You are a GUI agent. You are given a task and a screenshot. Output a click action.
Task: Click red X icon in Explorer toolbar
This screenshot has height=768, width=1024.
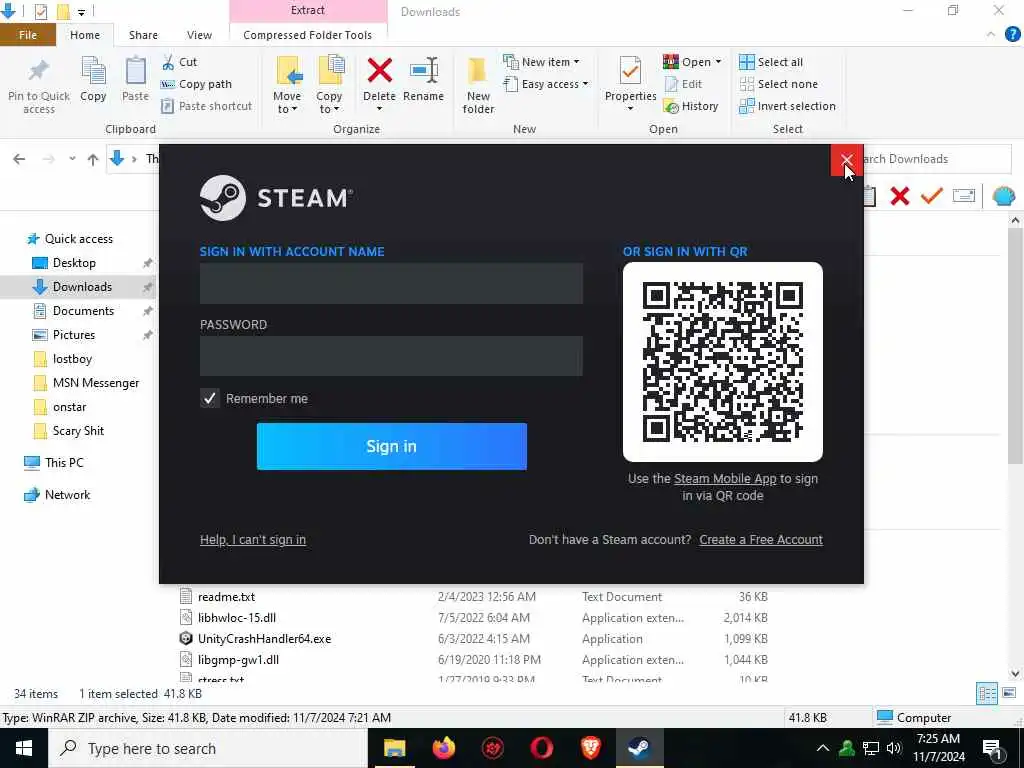[899, 196]
